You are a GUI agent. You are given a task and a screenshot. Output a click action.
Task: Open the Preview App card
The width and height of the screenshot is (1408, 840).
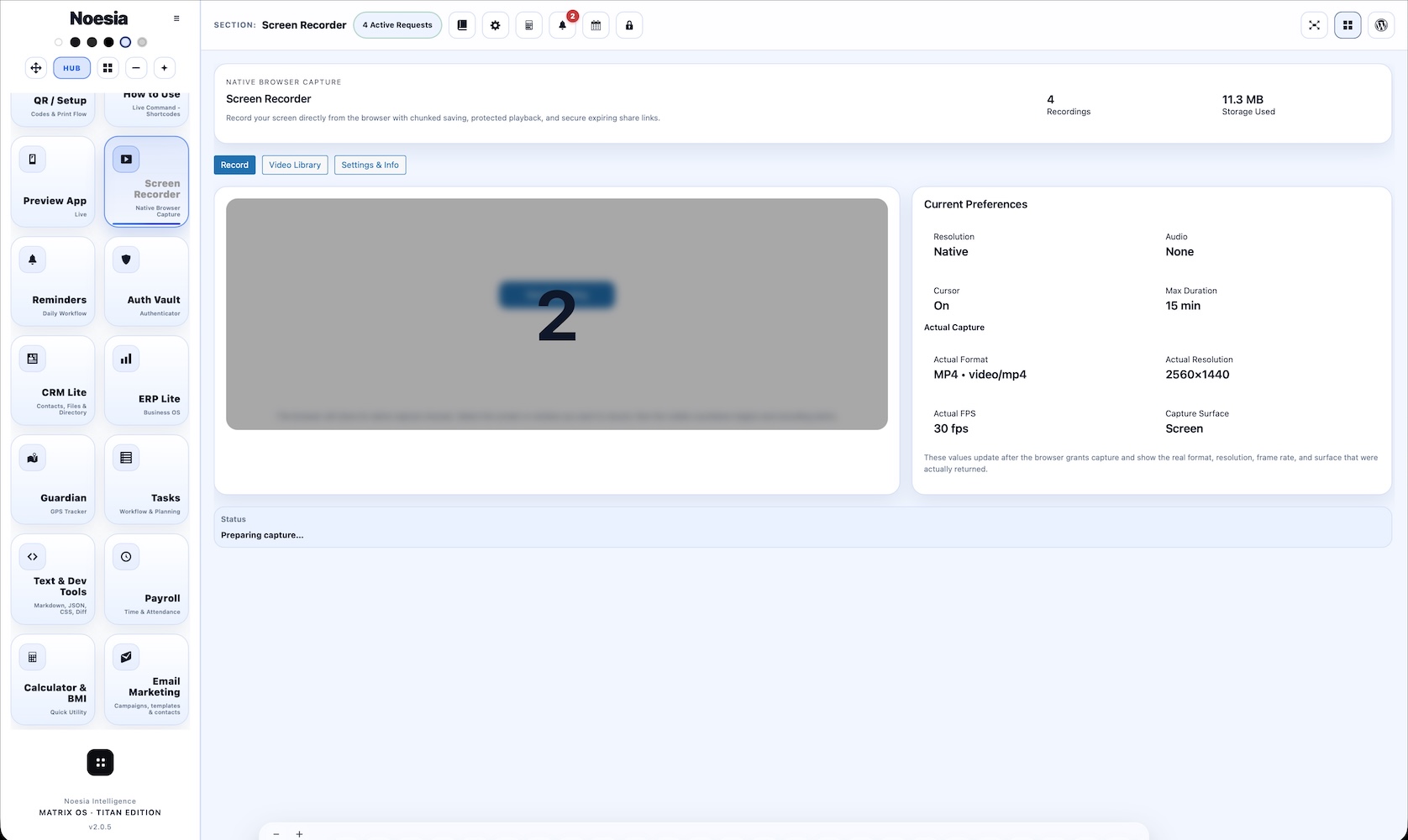pos(53,181)
